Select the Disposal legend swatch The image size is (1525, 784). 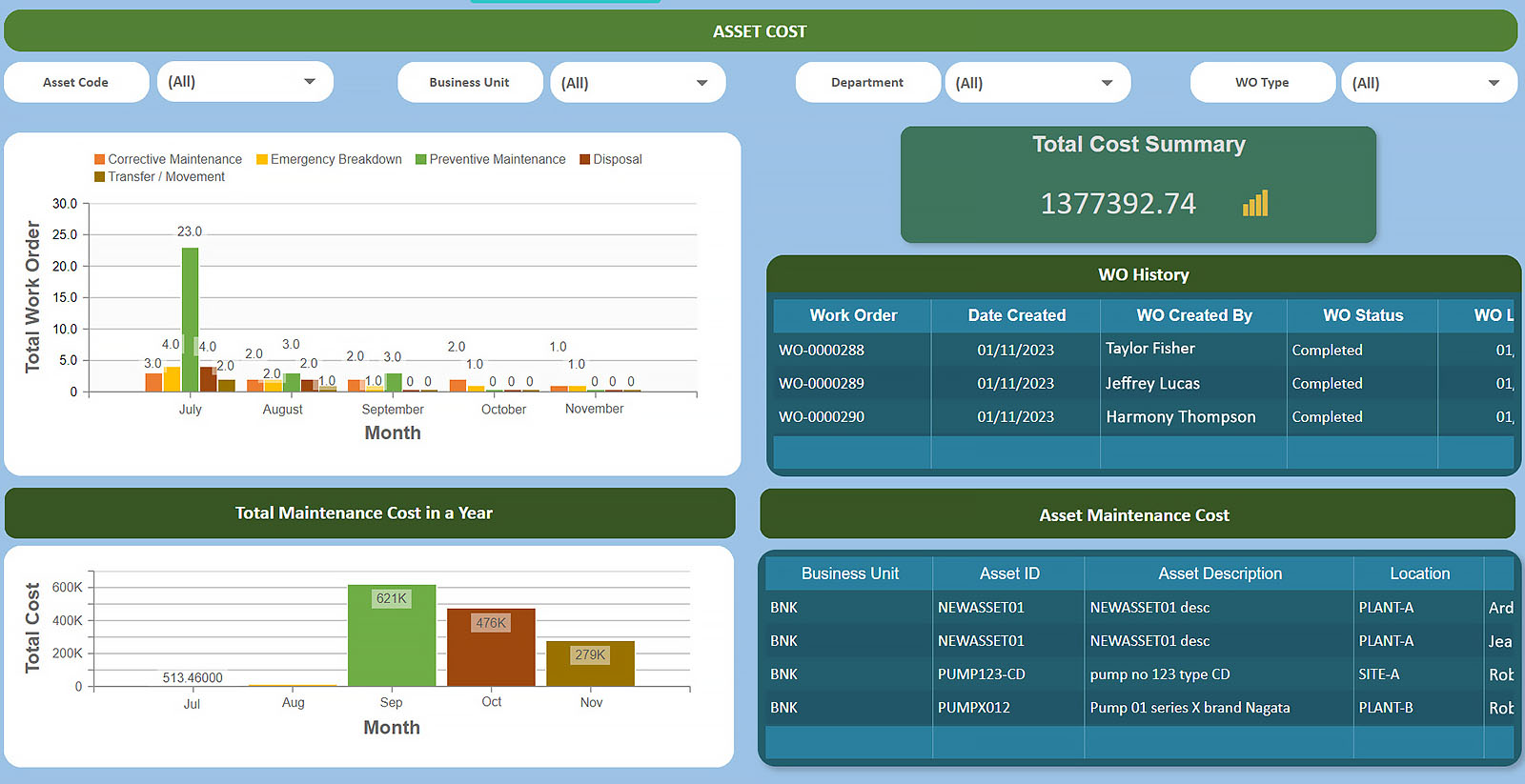584,160
